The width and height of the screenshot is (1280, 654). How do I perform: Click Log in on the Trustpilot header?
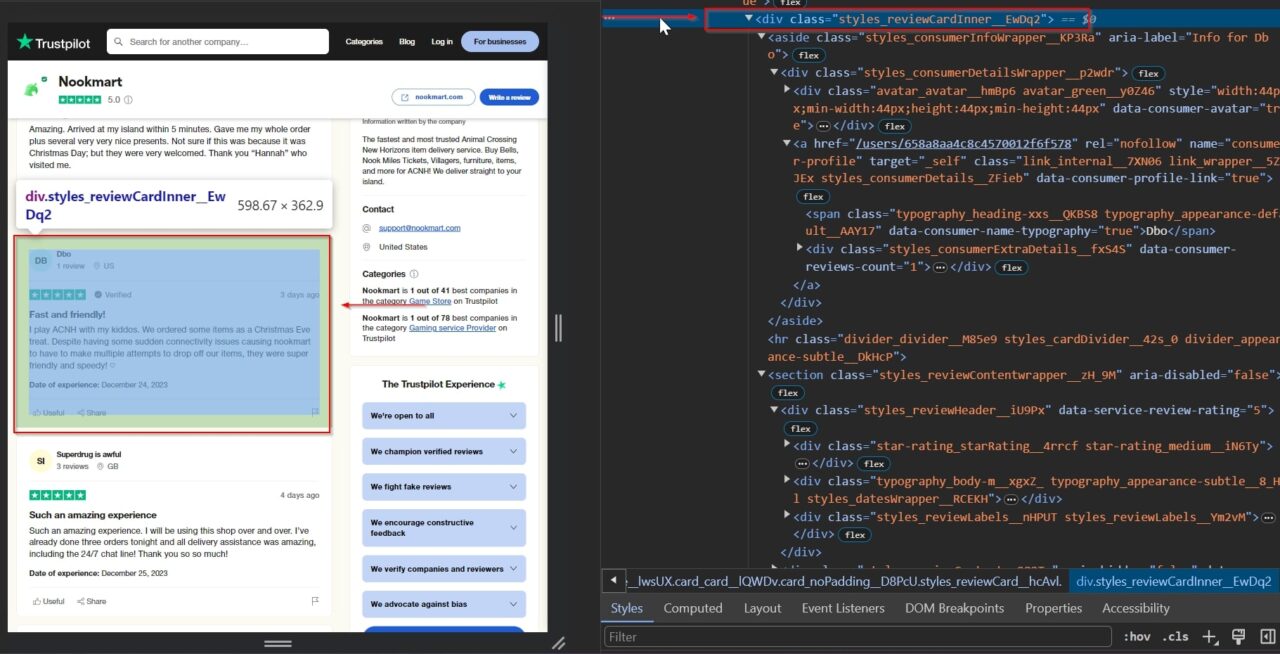pos(442,42)
